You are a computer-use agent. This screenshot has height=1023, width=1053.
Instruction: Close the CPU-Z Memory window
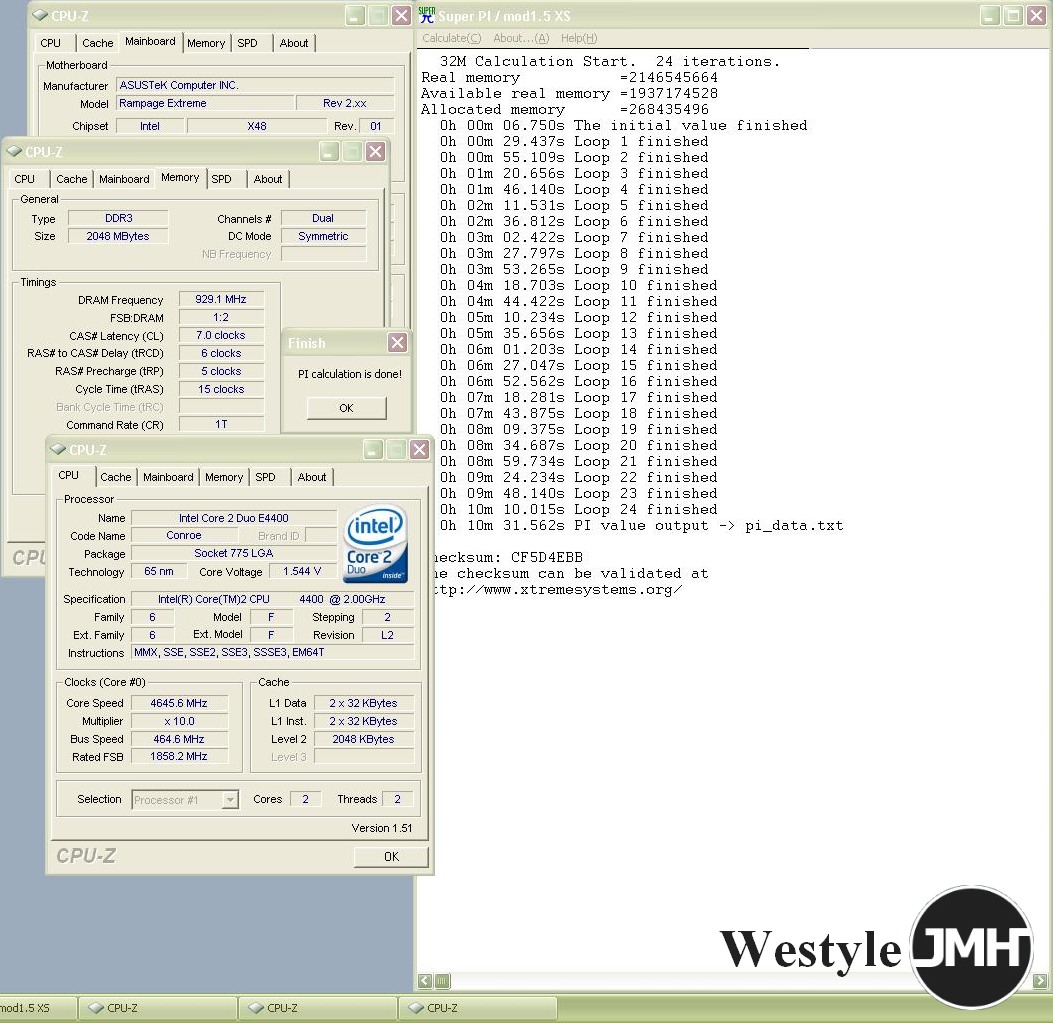(375, 151)
